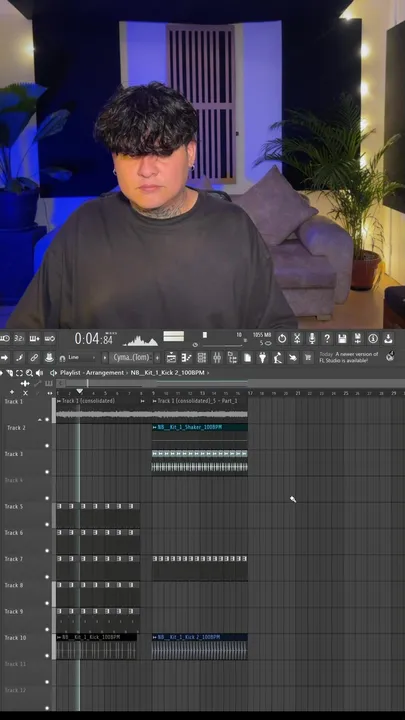The image size is (405, 720).
Task: Open the mixer from the toolbar
Action: click(x=217, y=357)
